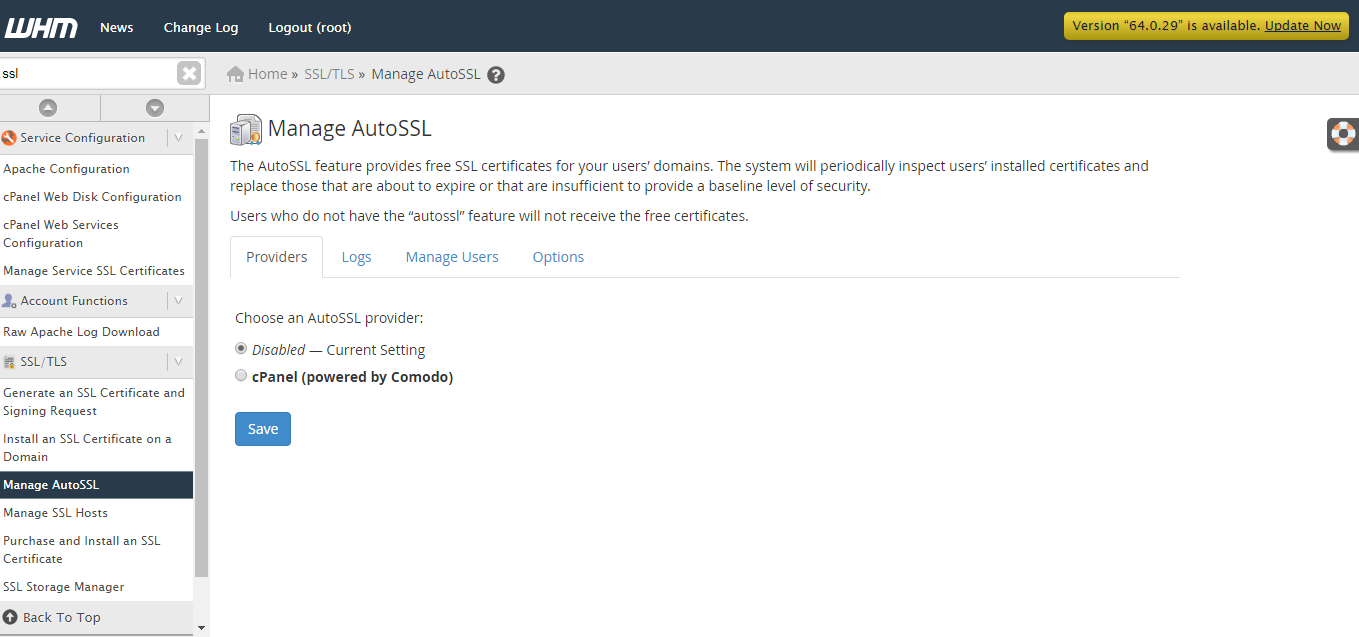Switch to the Logs tab

pyautogui.click(x=356, y=257)
